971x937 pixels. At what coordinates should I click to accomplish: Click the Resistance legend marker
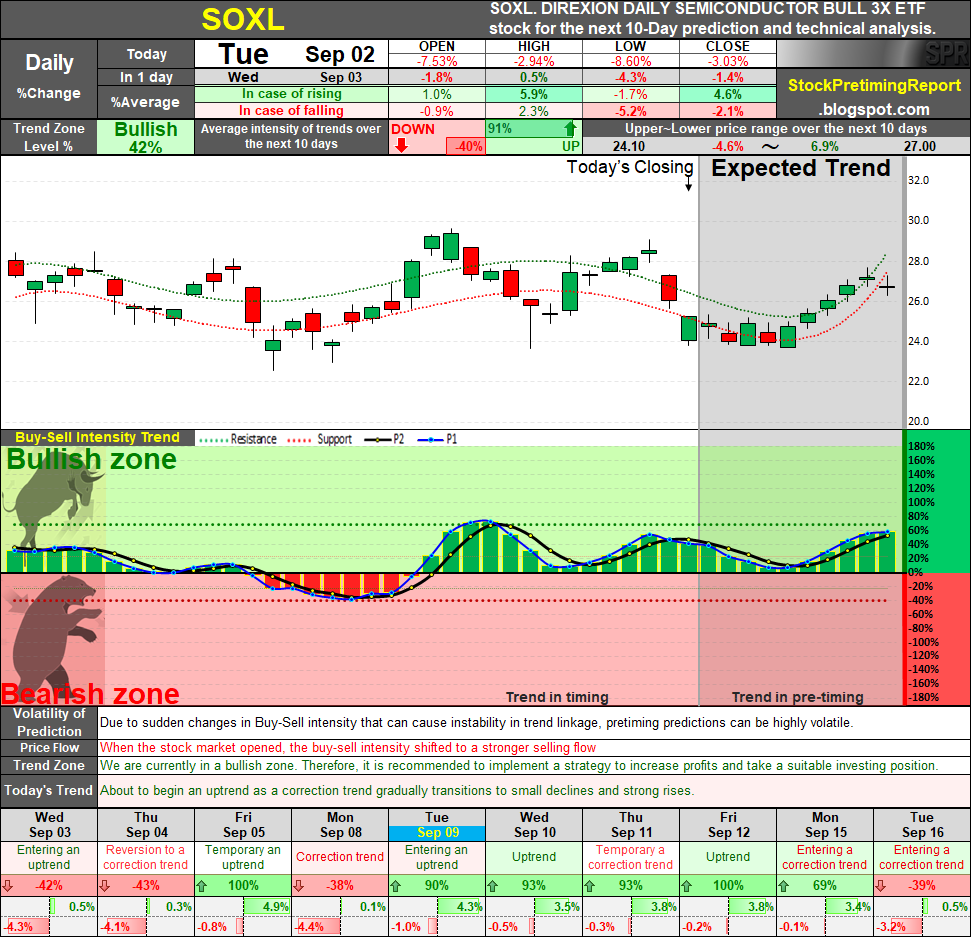213,440
